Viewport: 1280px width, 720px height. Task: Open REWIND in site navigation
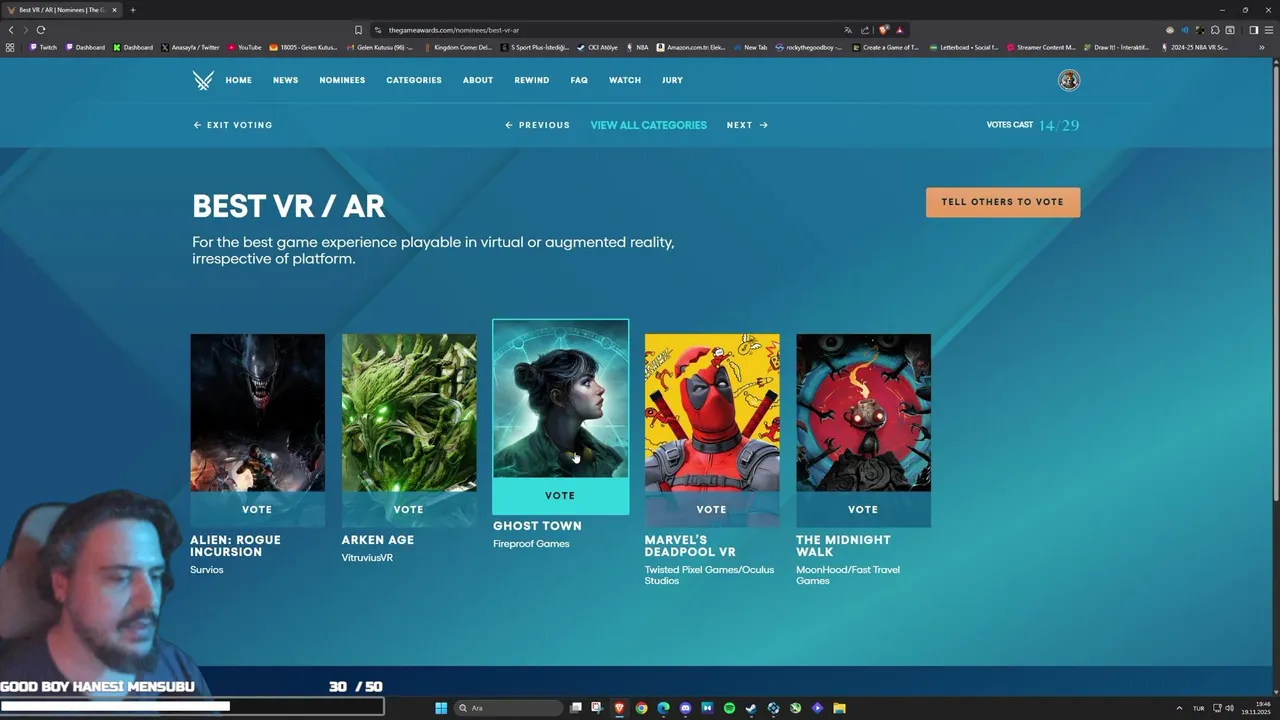pos(532,80)
